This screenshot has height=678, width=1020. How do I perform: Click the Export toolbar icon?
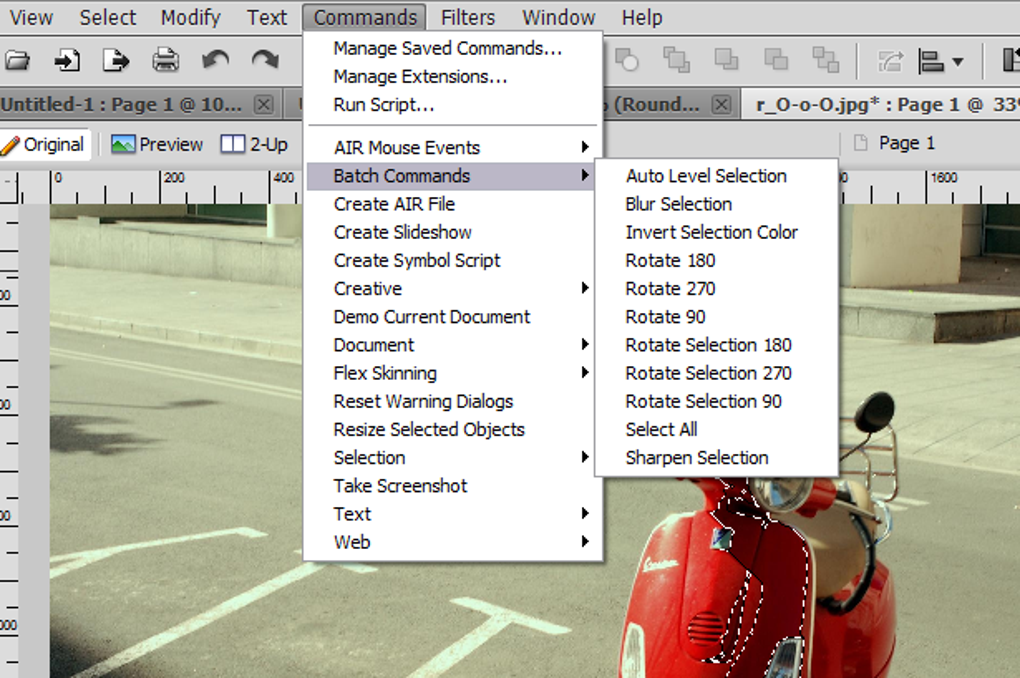(116, 61)
